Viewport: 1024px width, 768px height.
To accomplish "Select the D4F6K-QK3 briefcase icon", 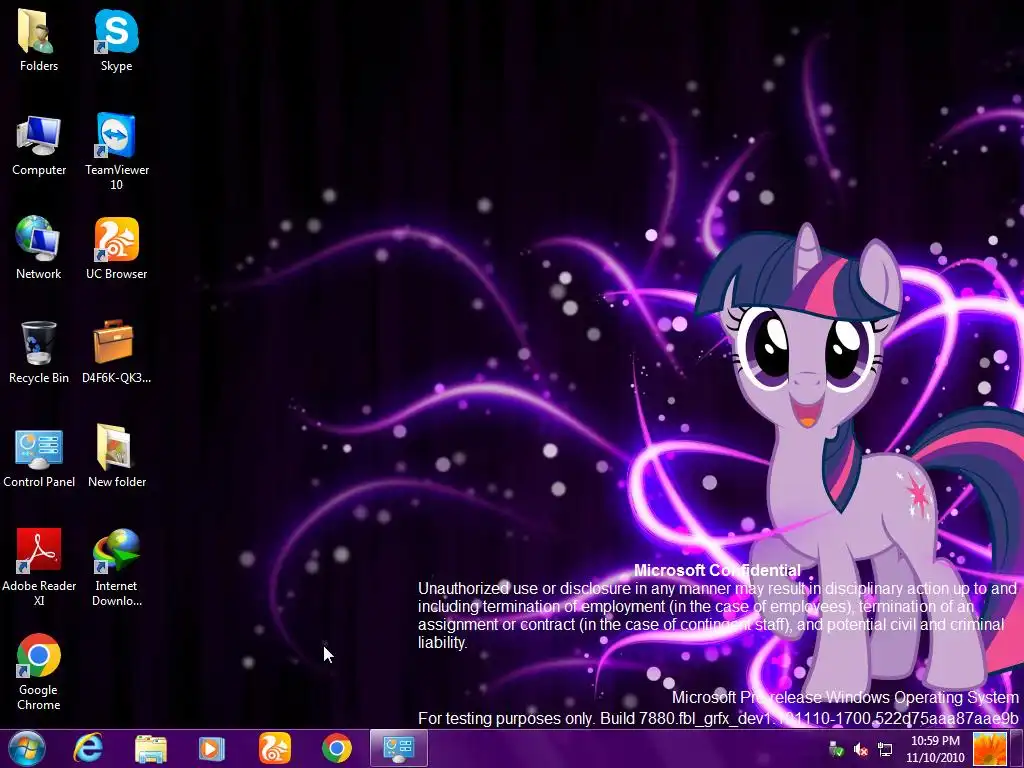I will pyautogui.click(x=116, y=352).
